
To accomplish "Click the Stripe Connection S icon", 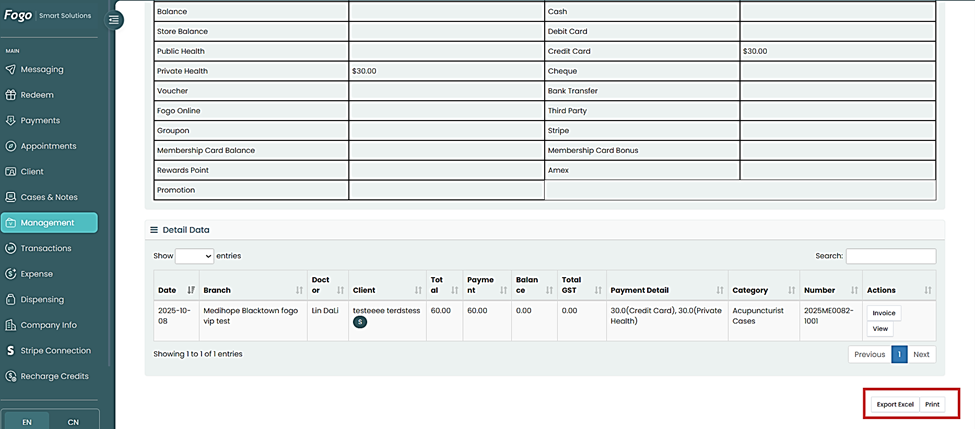I will click(x=11, y=351).
